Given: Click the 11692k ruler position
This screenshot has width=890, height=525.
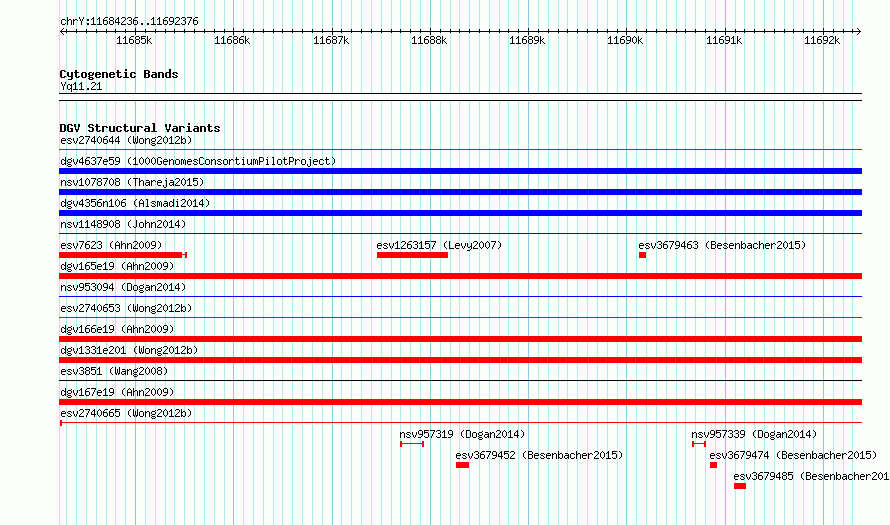Looking at the screenshot, I should [822, 40].
